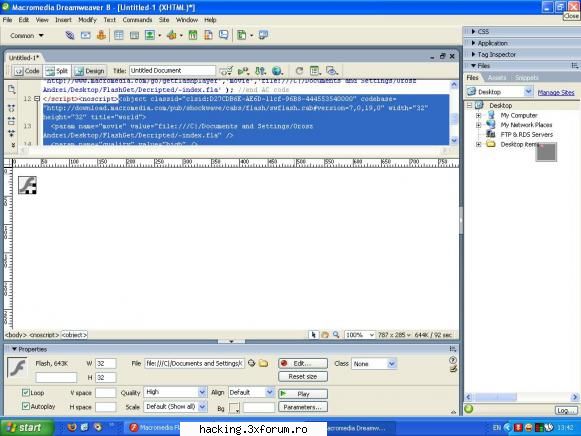The height and width of the screenshot is (436, 581).
Task: Click the Preview in Browser globe icon
Action: point(277,71)
